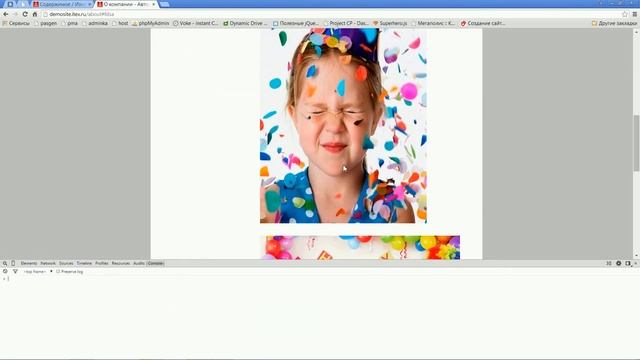The height and width of the screenshot is (360, 640).
Task: Switch to the Audits panel
Action: (x=139, y=263)
